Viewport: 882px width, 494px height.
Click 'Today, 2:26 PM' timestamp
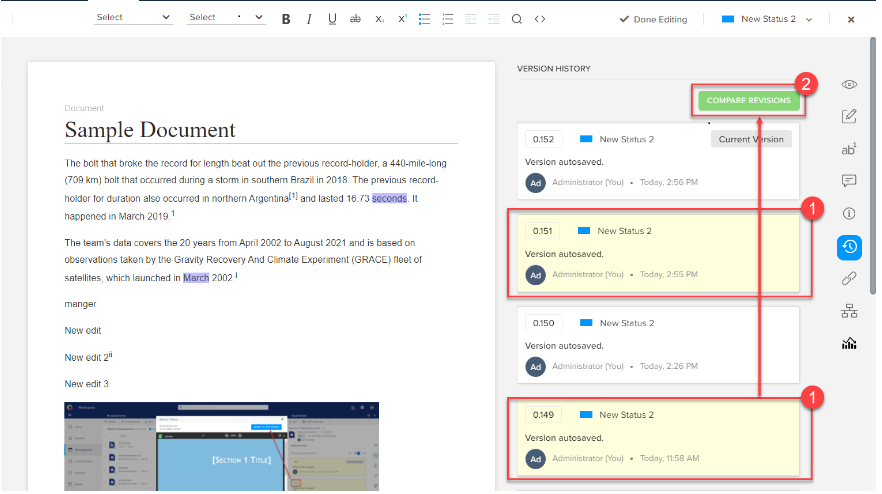pos(669,366)
